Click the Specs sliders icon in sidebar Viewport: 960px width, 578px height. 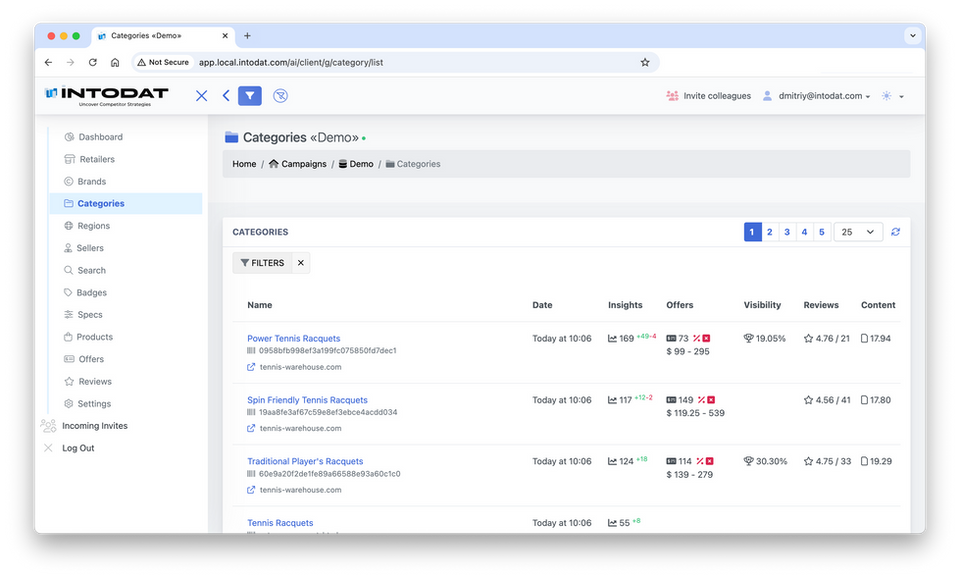69,315
